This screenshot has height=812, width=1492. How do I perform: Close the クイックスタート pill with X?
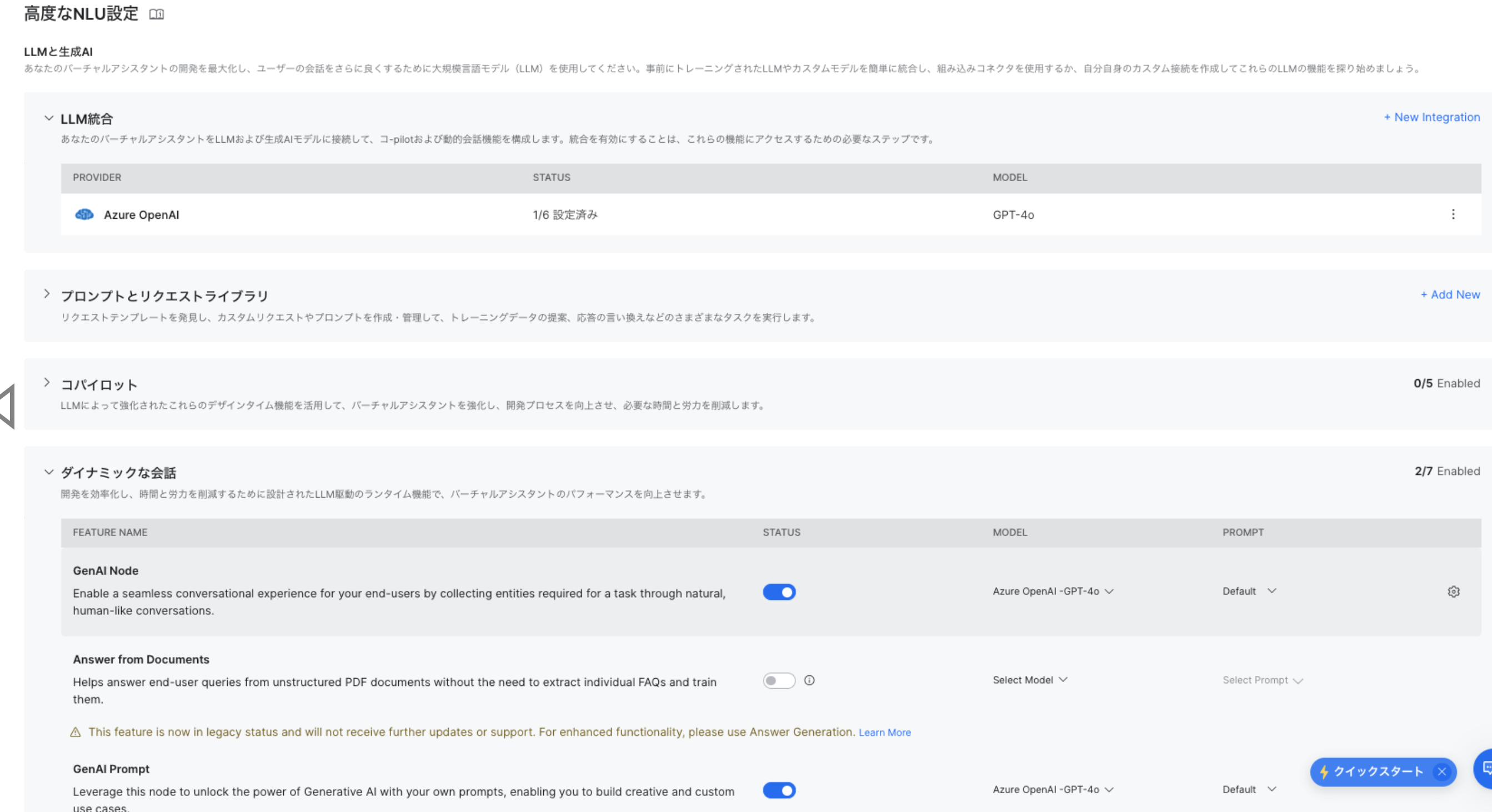click(x=1441, y=771)
